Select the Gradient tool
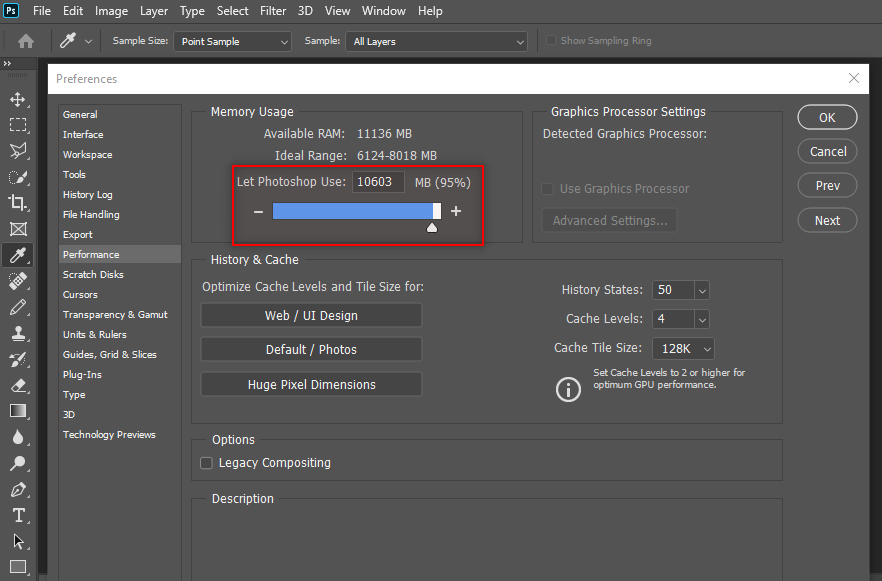 [x=17, y=411]
